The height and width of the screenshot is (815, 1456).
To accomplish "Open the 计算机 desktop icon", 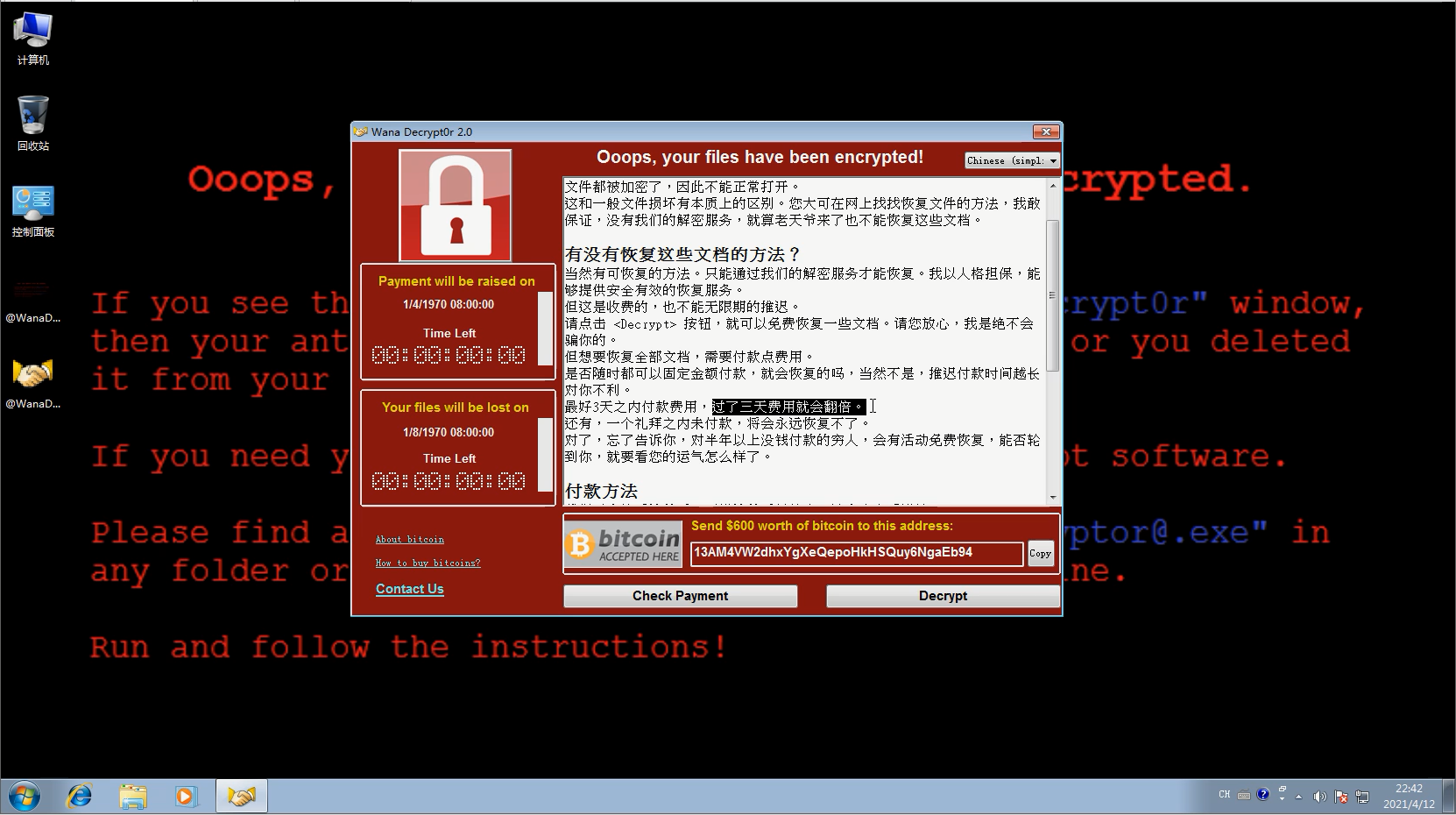I will (33, 39).
